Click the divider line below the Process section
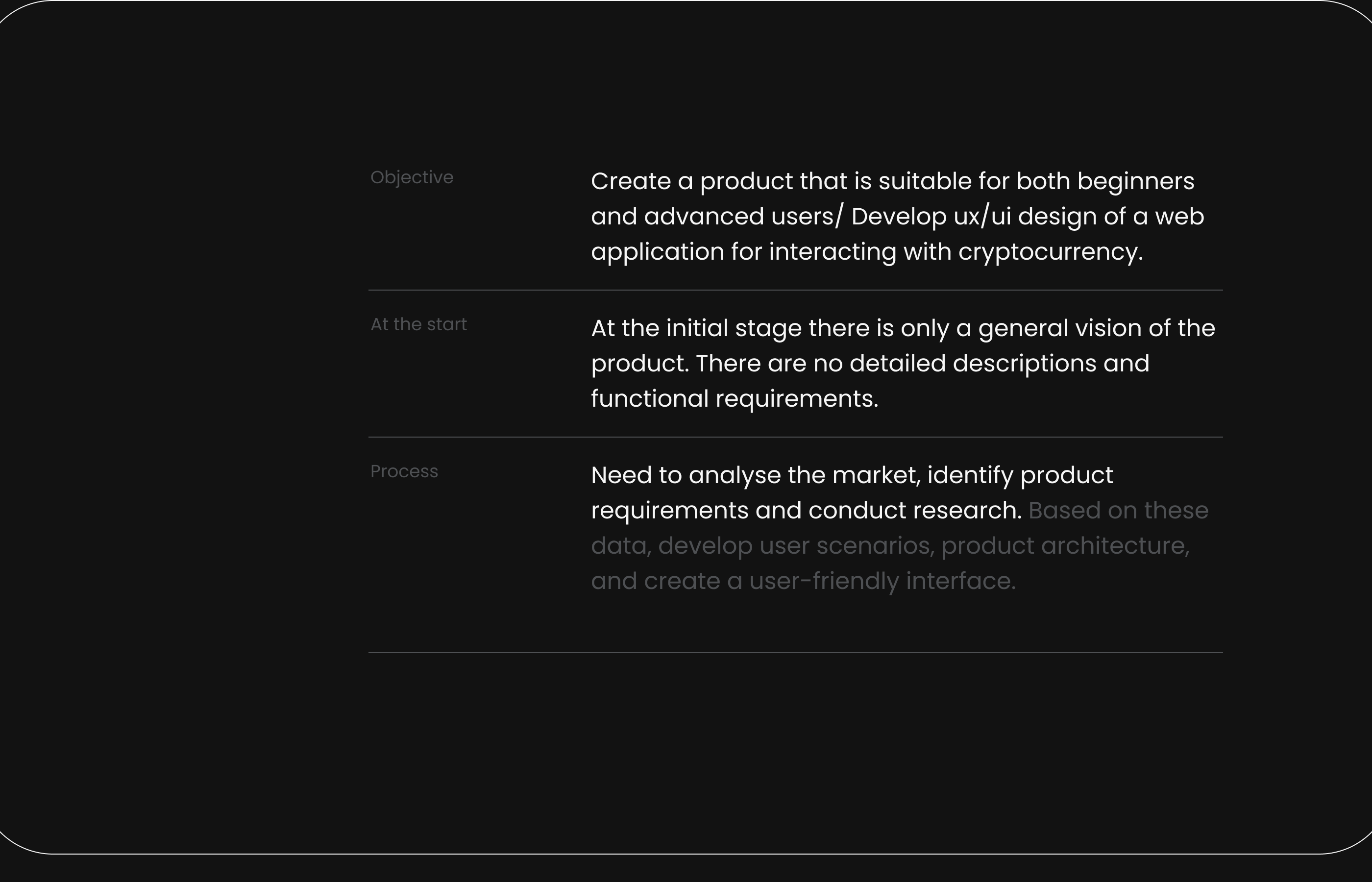The image size is (1372, 882). 795,652
